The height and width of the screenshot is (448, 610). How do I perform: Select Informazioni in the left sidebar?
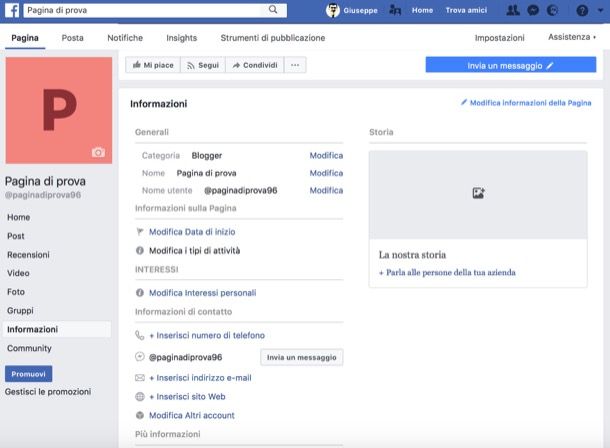point(57,329)
